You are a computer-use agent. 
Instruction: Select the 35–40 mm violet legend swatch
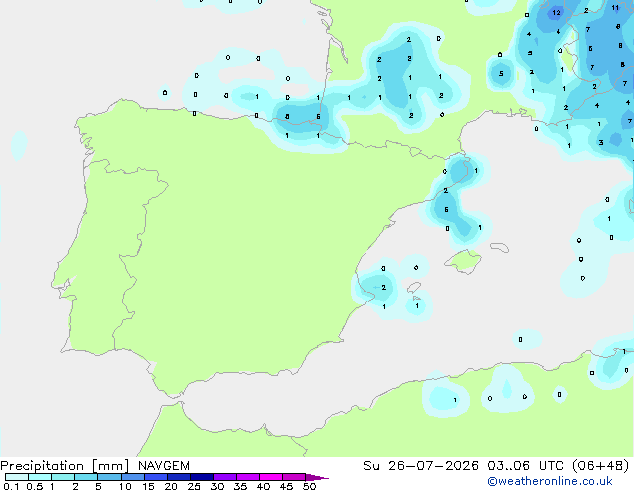[247, 477]
